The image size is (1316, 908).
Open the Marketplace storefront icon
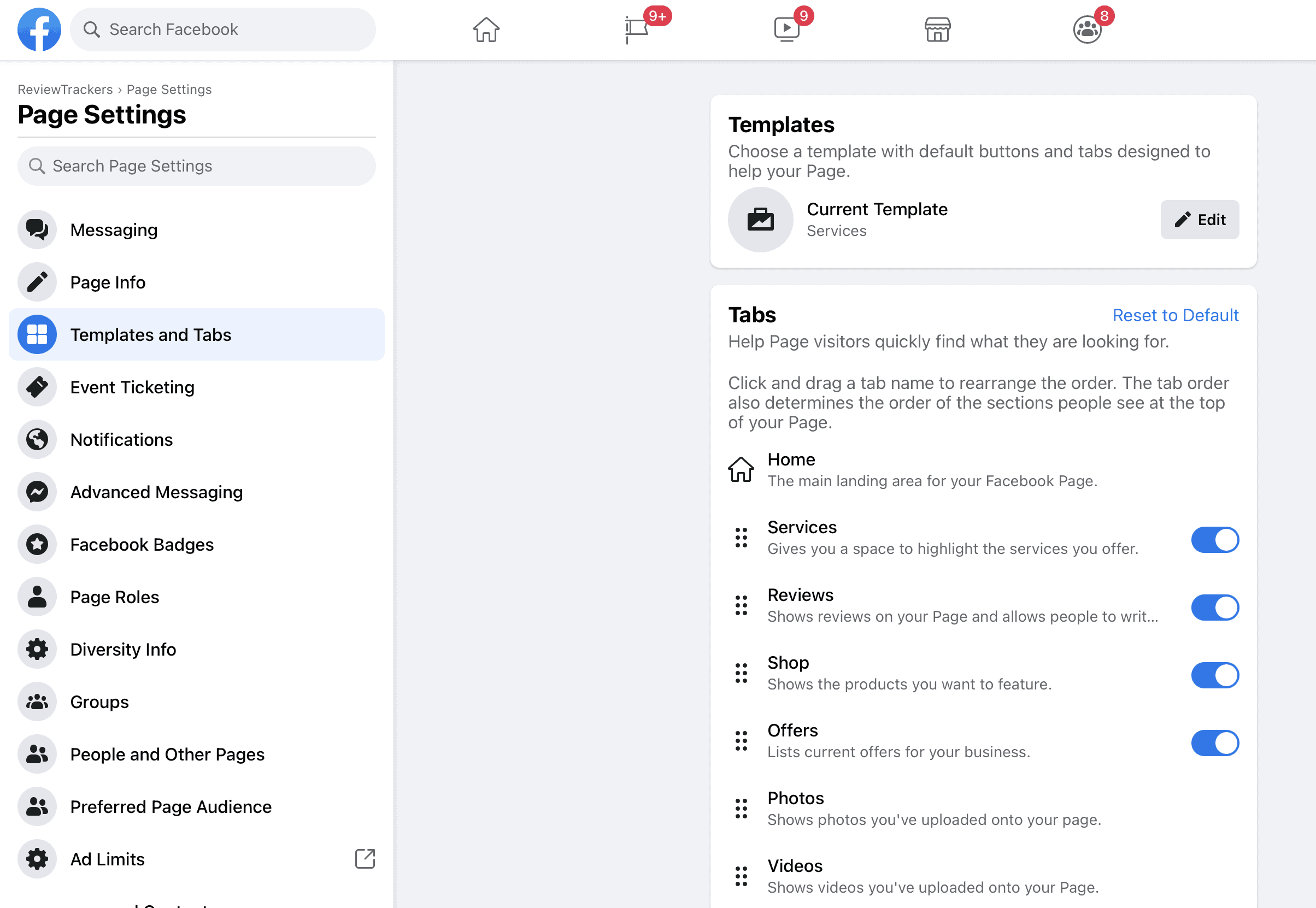[x=937, y=30]
